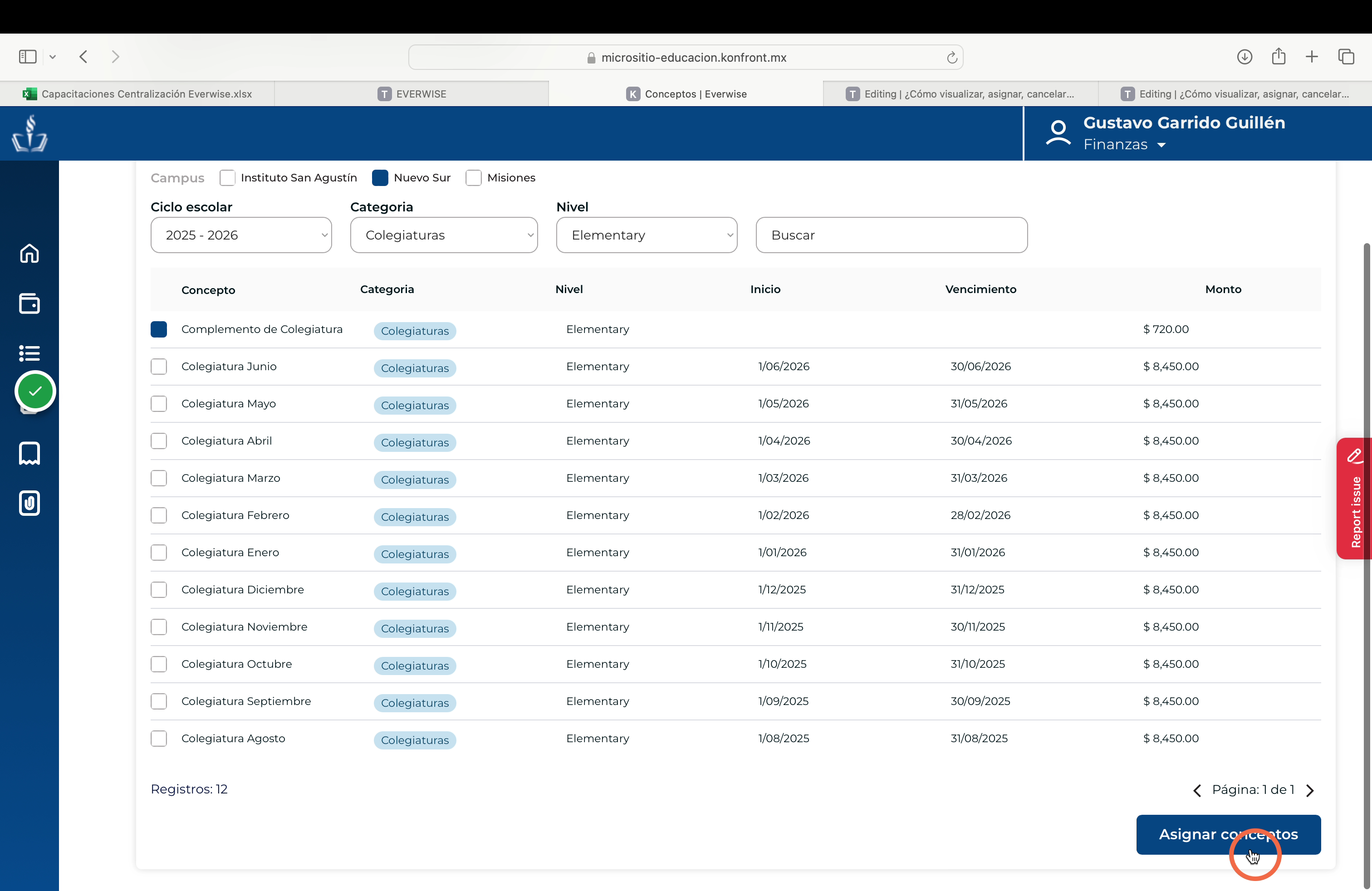Screen dimensions: 1372x891
Task: Open the paperclip attachment sidebar icon
Action: [x=29, y=503]
